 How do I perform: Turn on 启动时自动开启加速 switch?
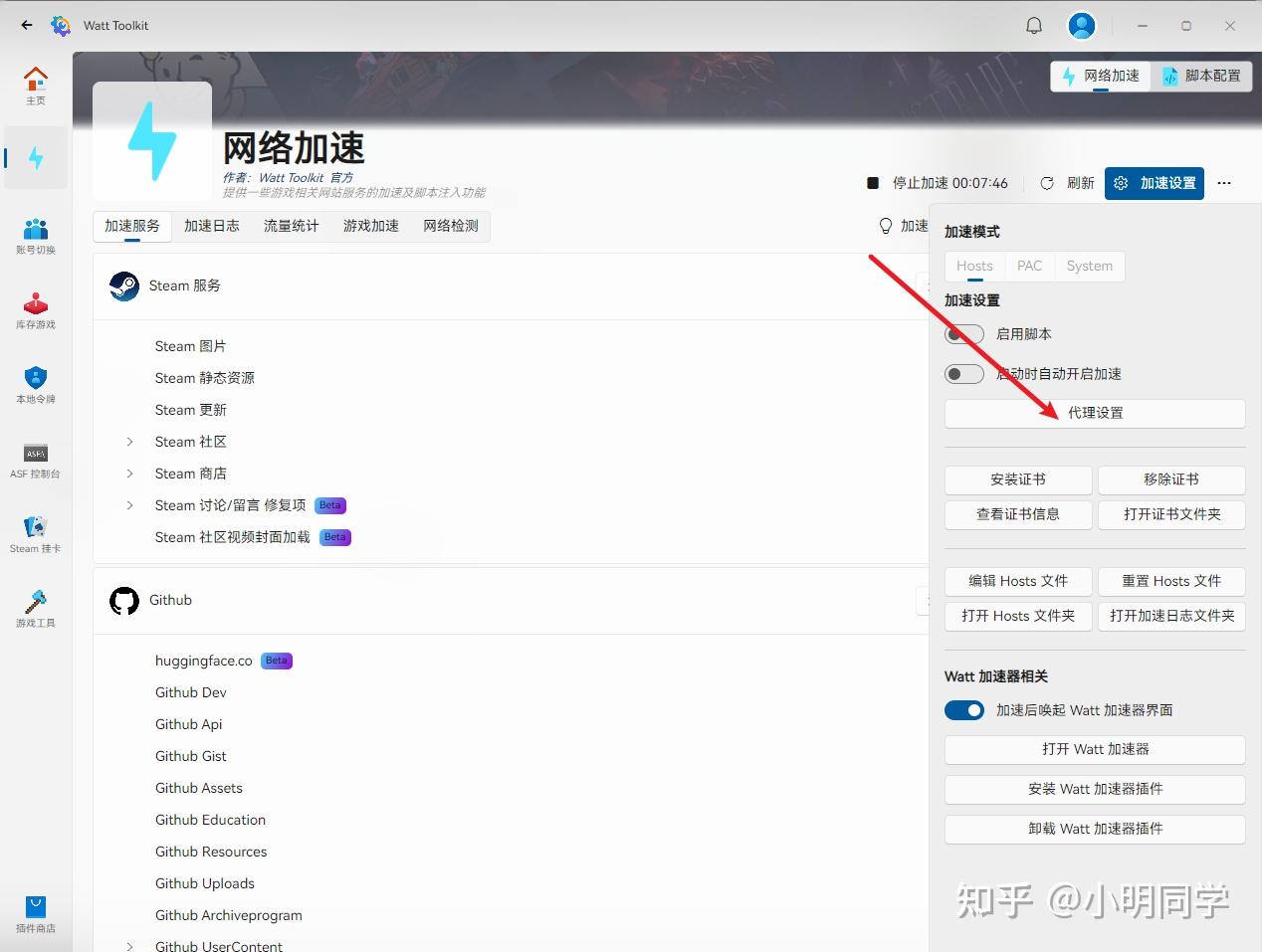(x=963, y=373)
